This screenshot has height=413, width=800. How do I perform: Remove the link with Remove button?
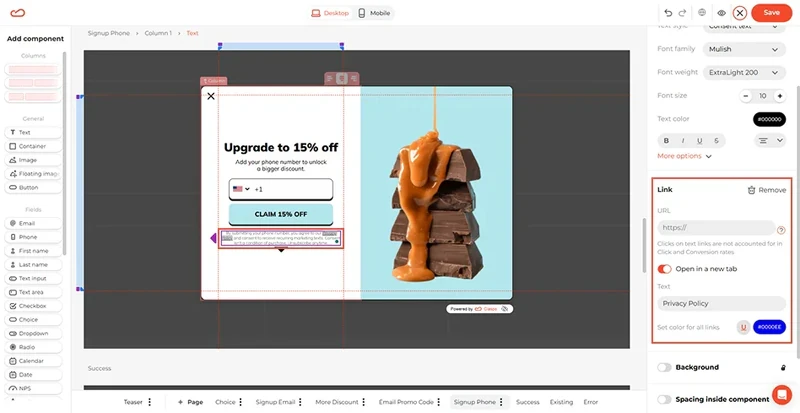pos(767,190)
